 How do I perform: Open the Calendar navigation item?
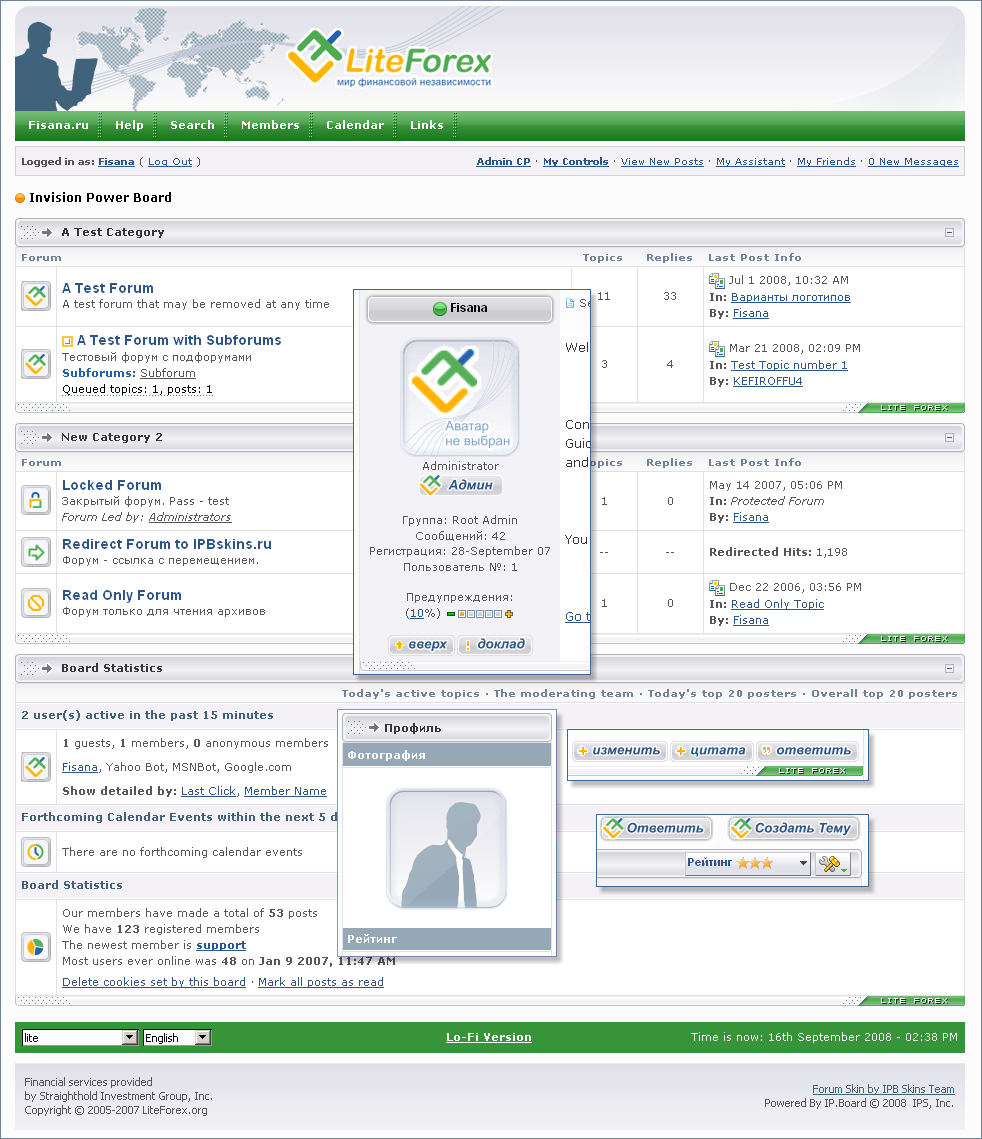(355, 125)
